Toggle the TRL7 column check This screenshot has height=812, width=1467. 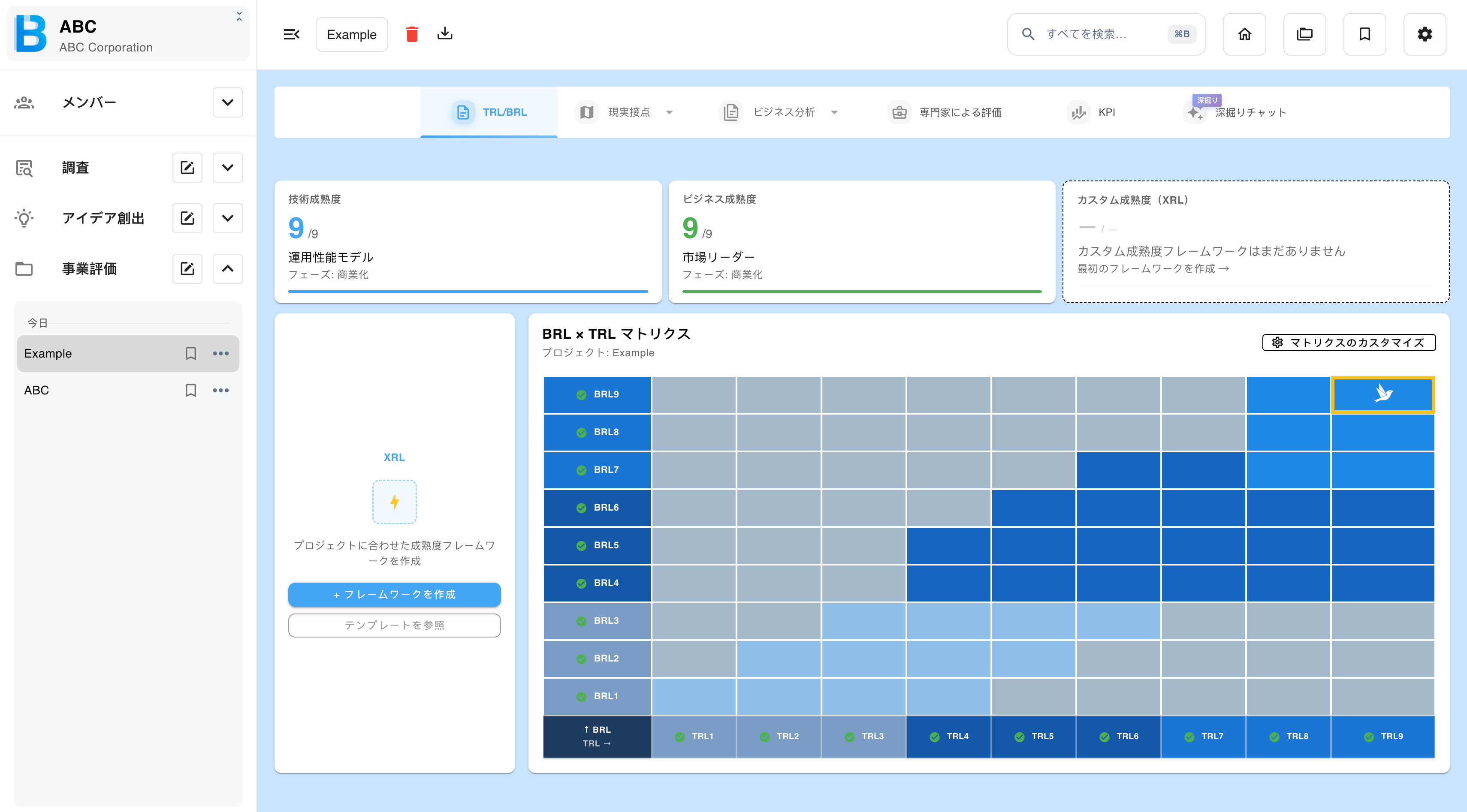pyautogui.click(x=1189, y=737)
